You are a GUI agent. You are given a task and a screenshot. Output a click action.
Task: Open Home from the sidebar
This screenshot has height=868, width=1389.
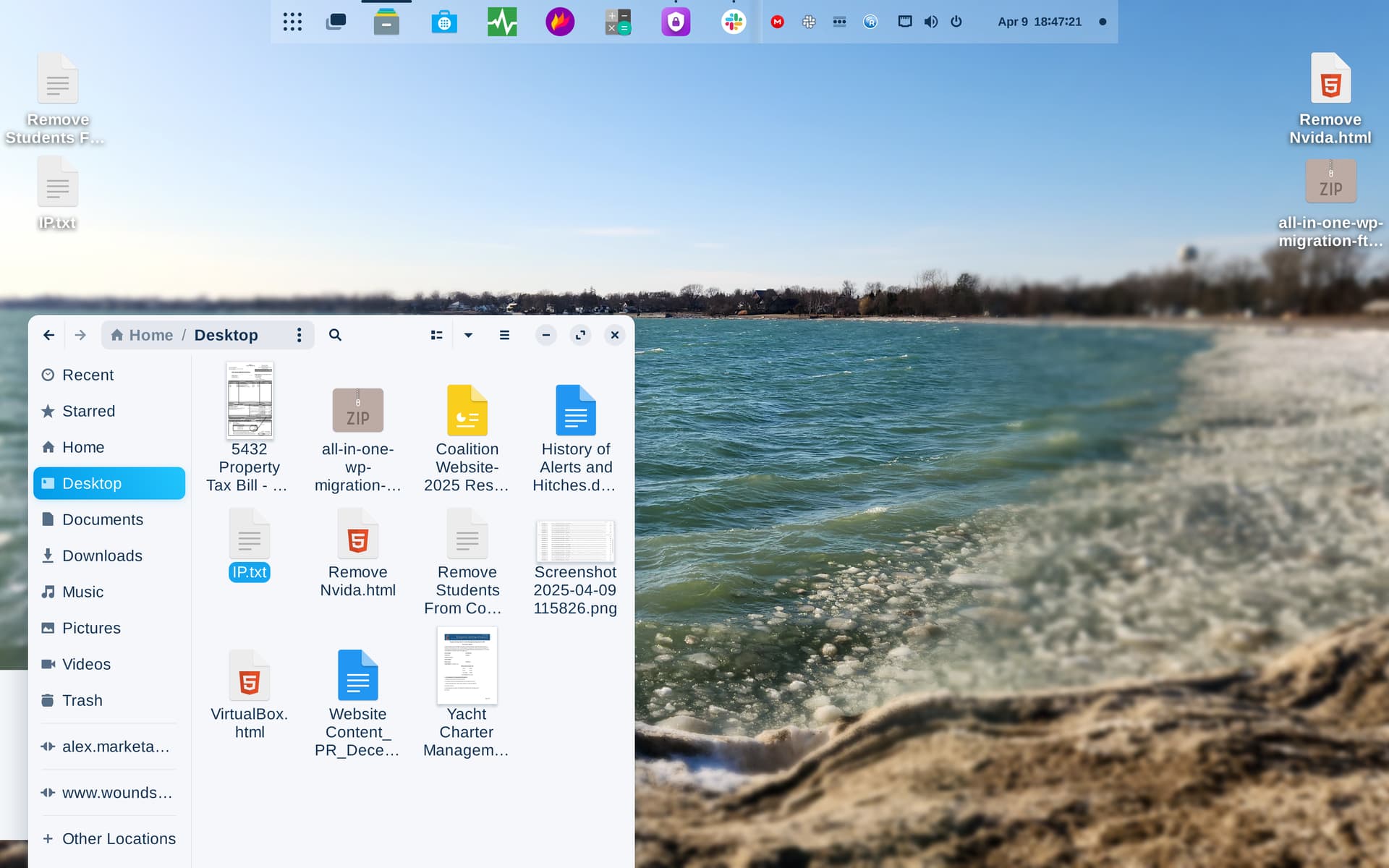click(109, 447)
